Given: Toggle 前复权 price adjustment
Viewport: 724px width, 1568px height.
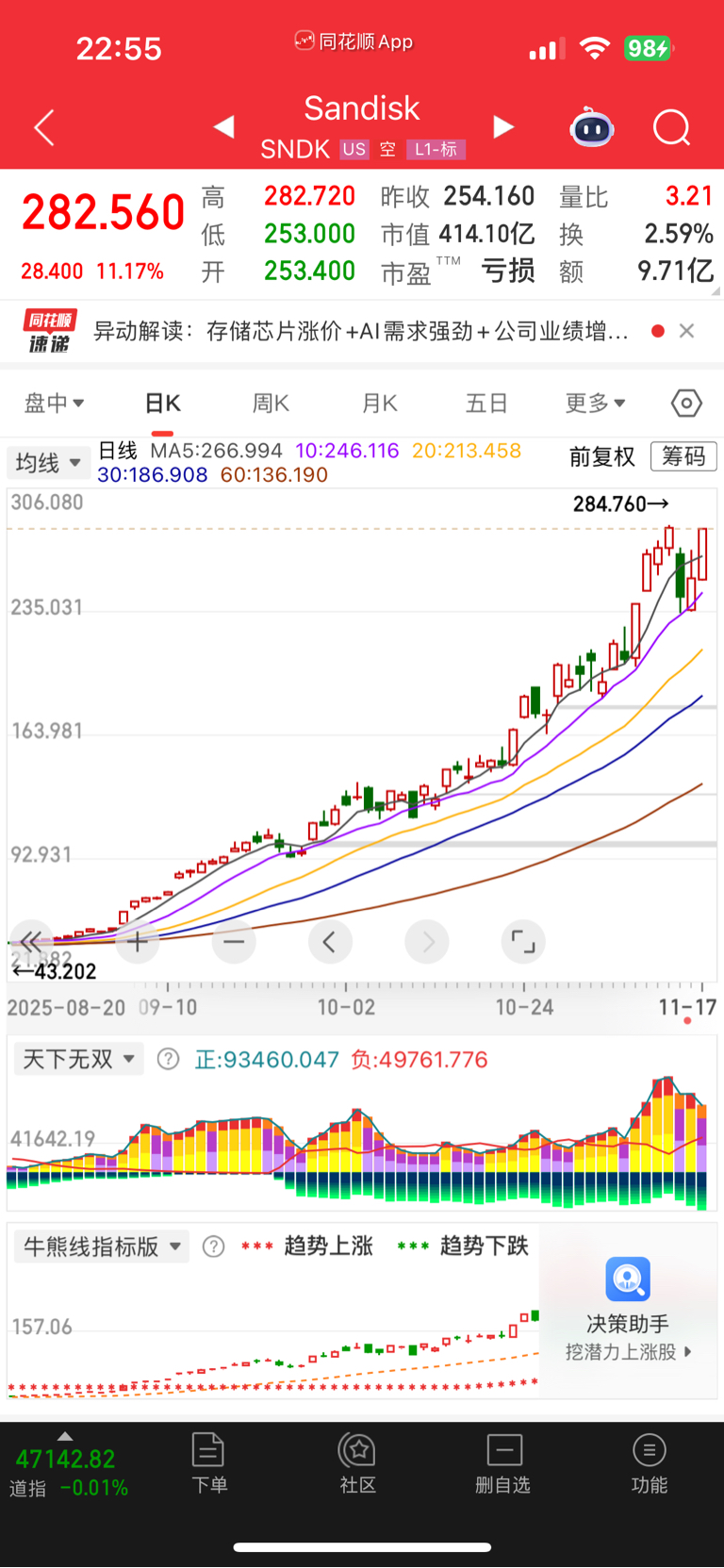Looking at the screenshot, I should (602, 457).
